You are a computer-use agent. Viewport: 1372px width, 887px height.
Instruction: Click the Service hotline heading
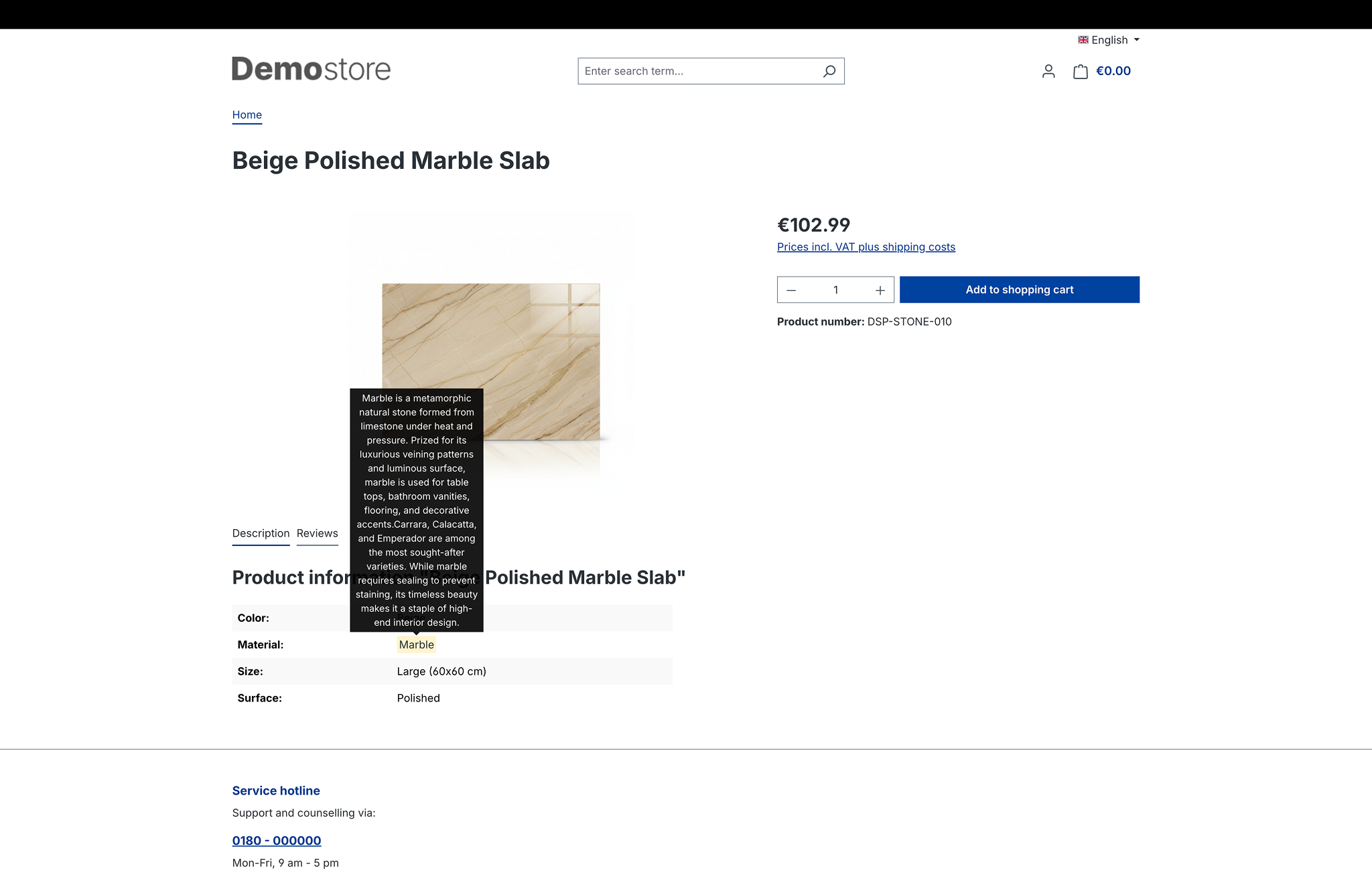point(276,791)
